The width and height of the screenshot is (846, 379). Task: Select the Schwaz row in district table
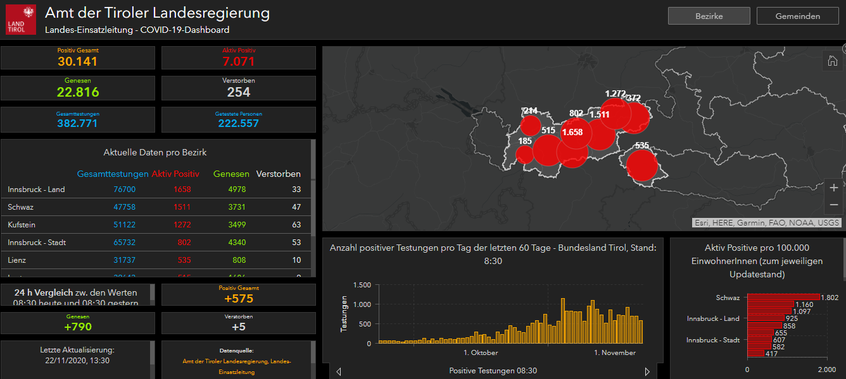point(155,207)
